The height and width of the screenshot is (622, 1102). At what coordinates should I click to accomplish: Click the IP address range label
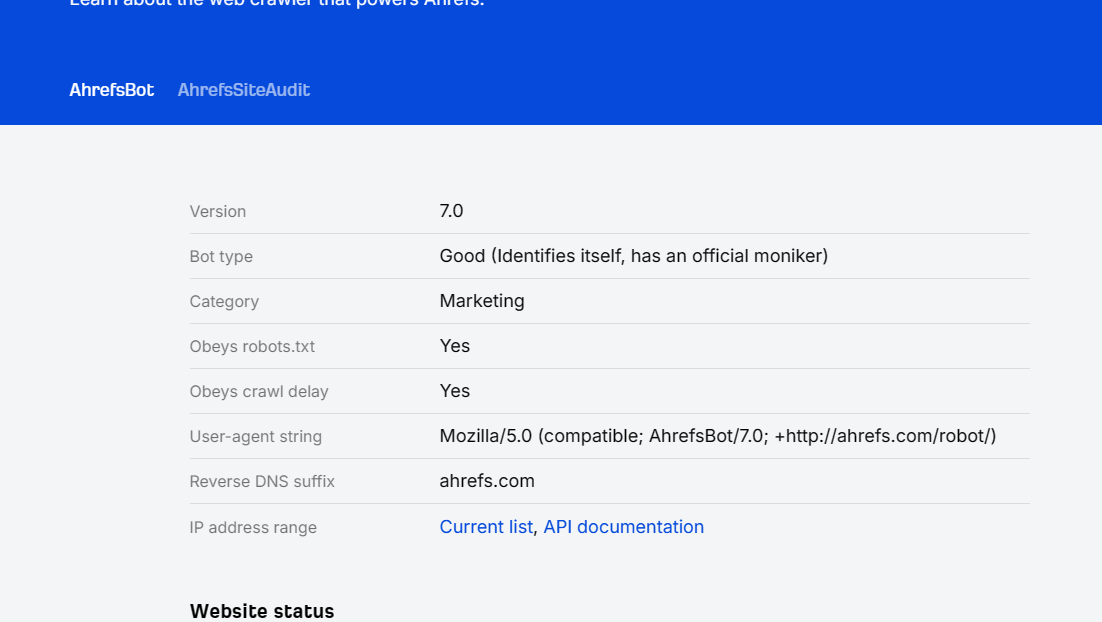pos(253,528)
